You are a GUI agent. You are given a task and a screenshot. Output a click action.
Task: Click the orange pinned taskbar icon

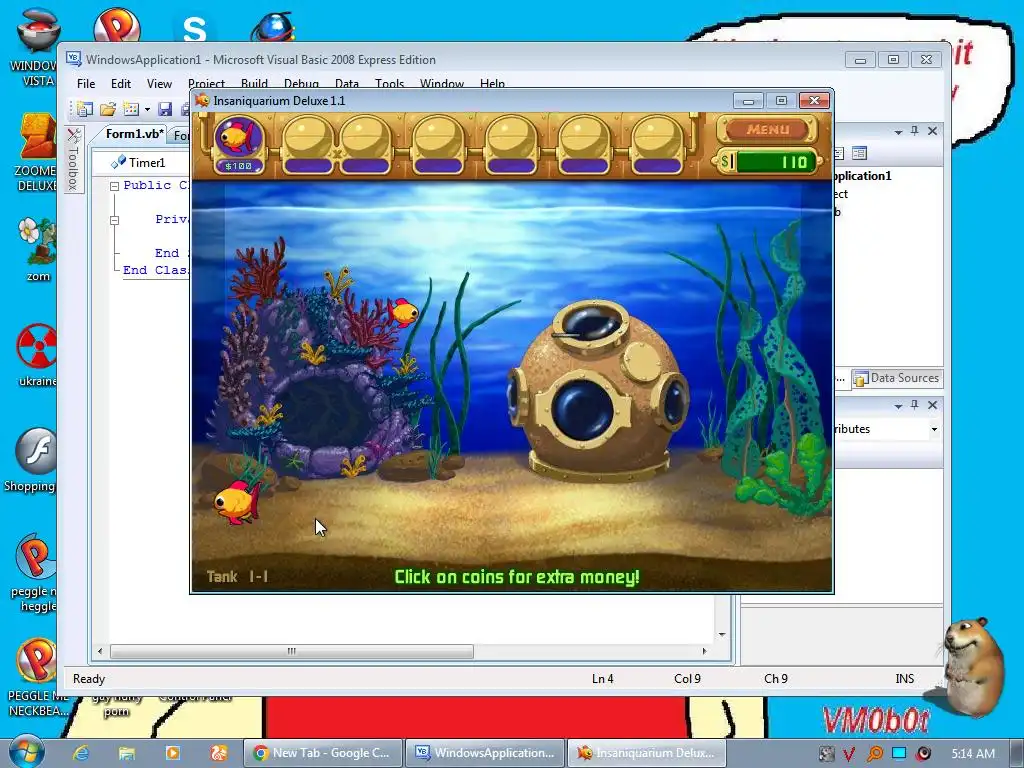218,753
